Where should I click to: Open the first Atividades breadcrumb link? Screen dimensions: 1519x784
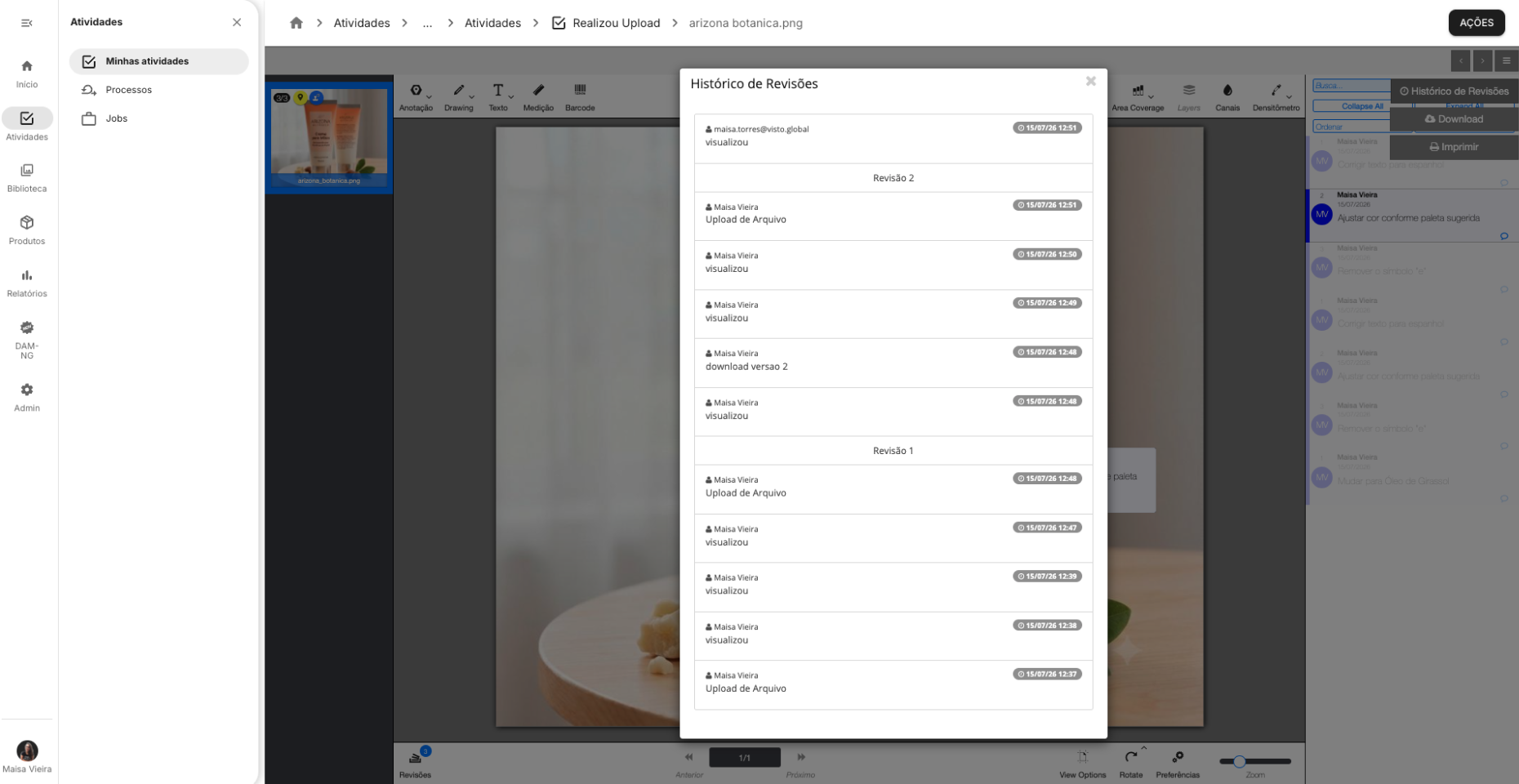click(x=362, y=23)
